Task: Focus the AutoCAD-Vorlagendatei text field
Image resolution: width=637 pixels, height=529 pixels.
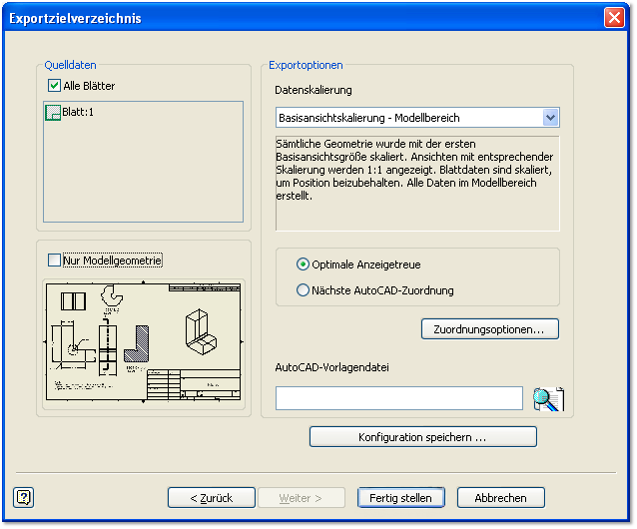Action: click(398, 399)
